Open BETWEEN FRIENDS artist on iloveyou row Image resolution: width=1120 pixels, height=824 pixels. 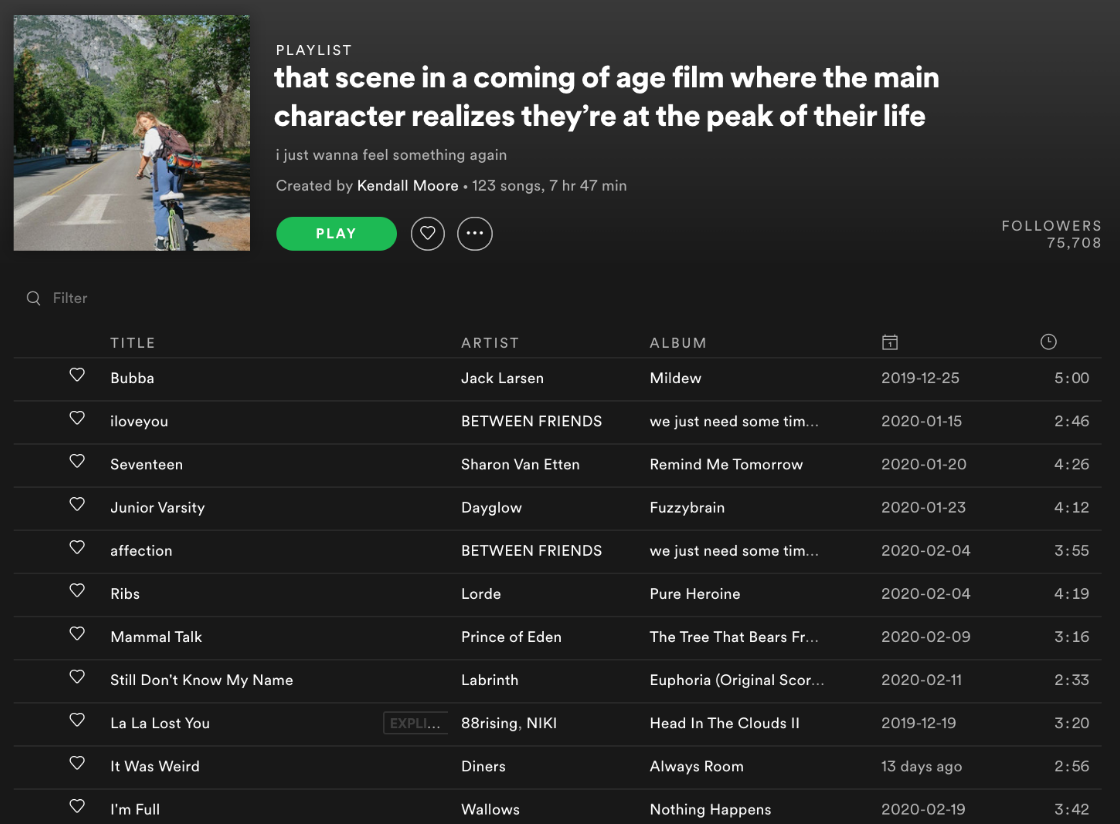(x=531, y=421)
